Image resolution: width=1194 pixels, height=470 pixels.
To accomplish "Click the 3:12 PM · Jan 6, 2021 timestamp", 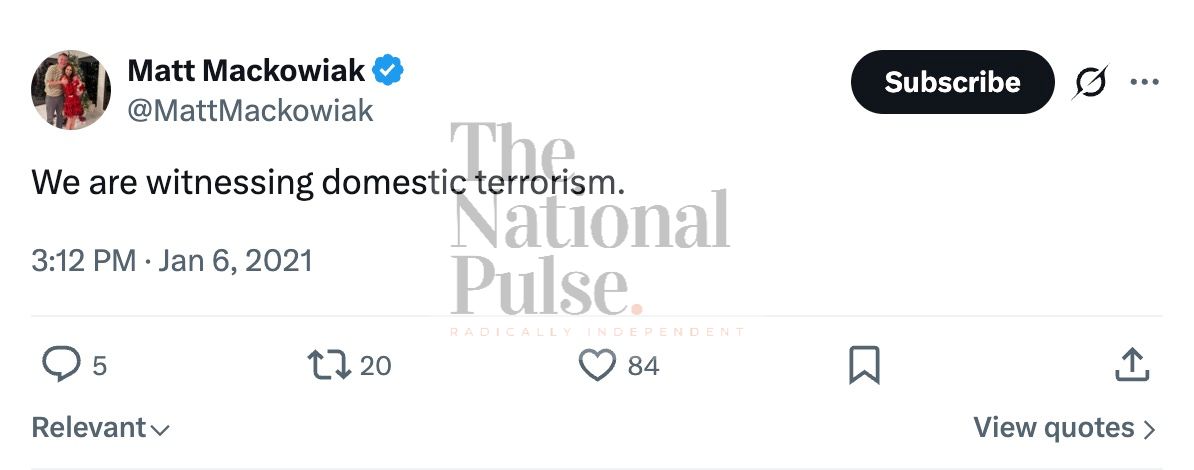I will (x=172, y=261).
